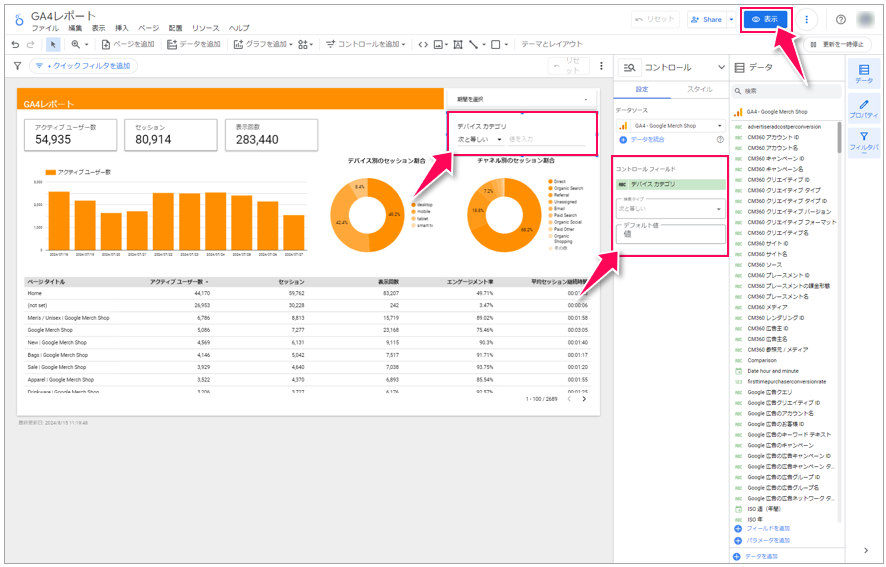Redo the last action
The image size is (886, 567).
31,44
